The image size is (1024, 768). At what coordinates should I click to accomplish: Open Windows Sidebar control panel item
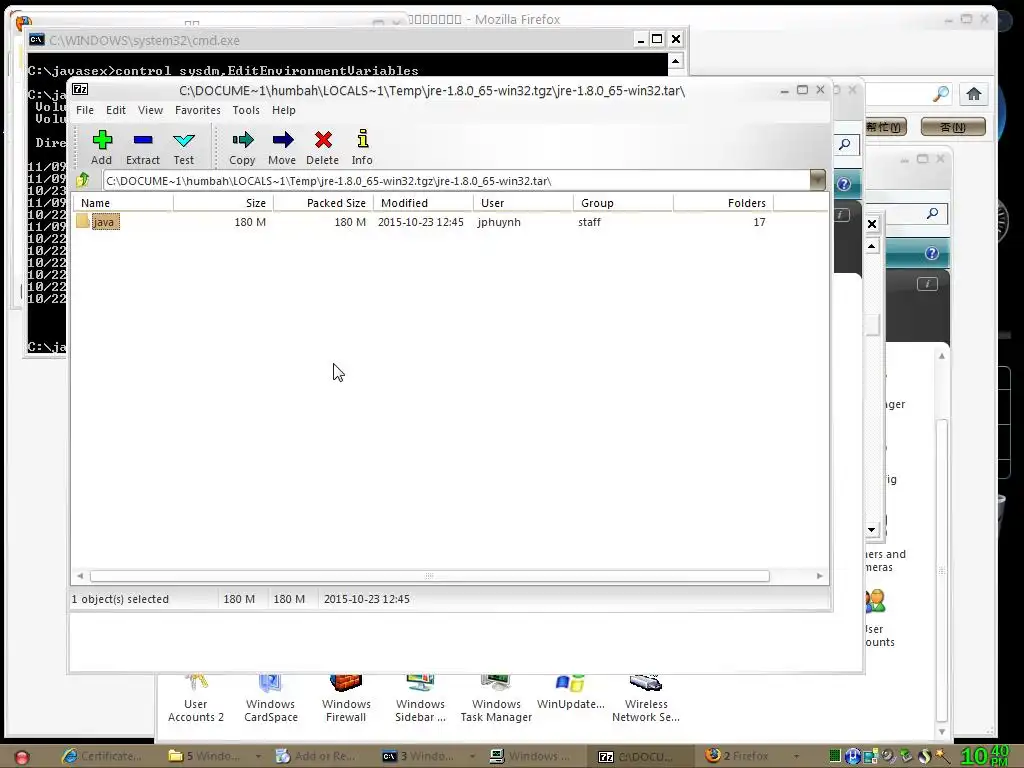pyautogui.click(x=420, y=700)
